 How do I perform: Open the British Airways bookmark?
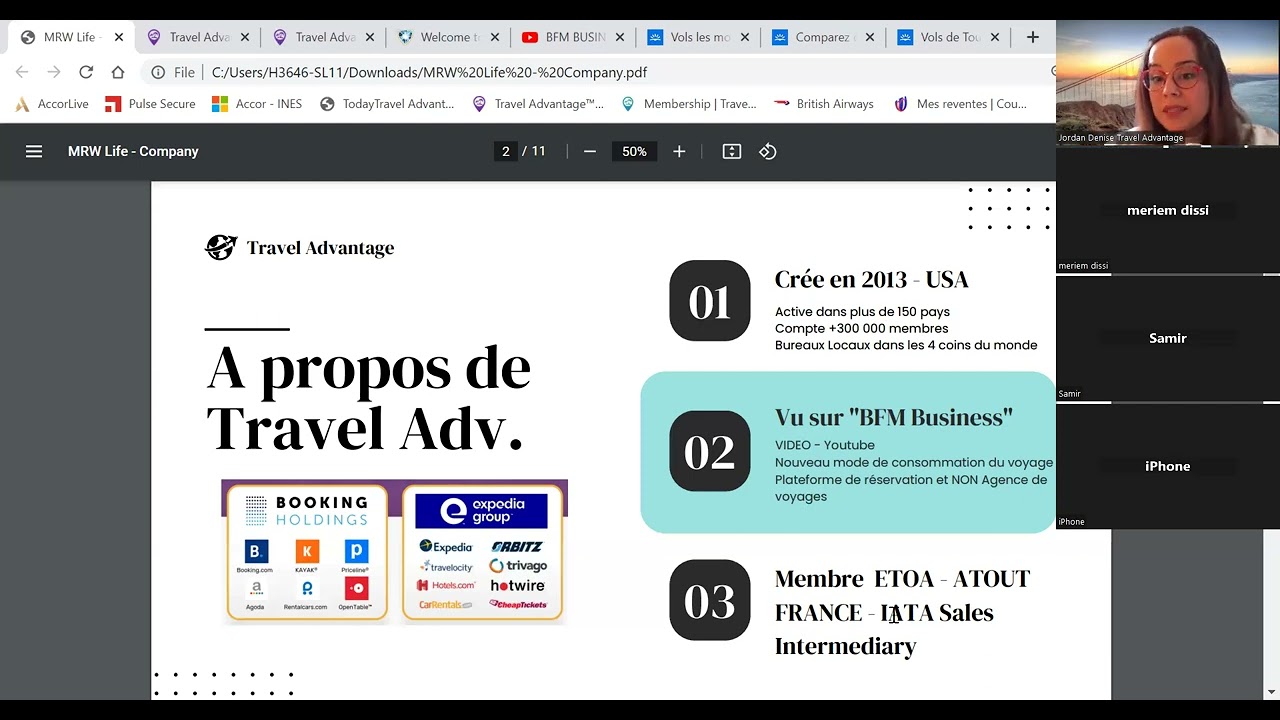[x=823, y=104]
